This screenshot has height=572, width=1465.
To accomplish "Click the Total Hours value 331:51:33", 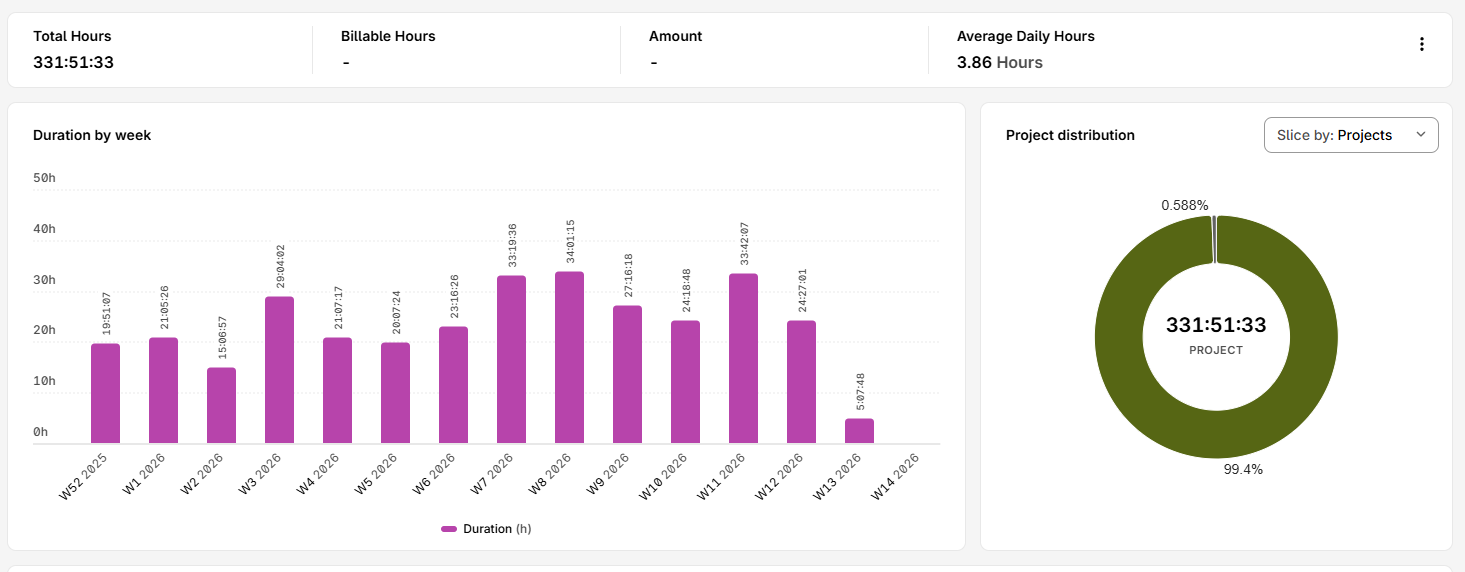I will [x=73, y=62].
